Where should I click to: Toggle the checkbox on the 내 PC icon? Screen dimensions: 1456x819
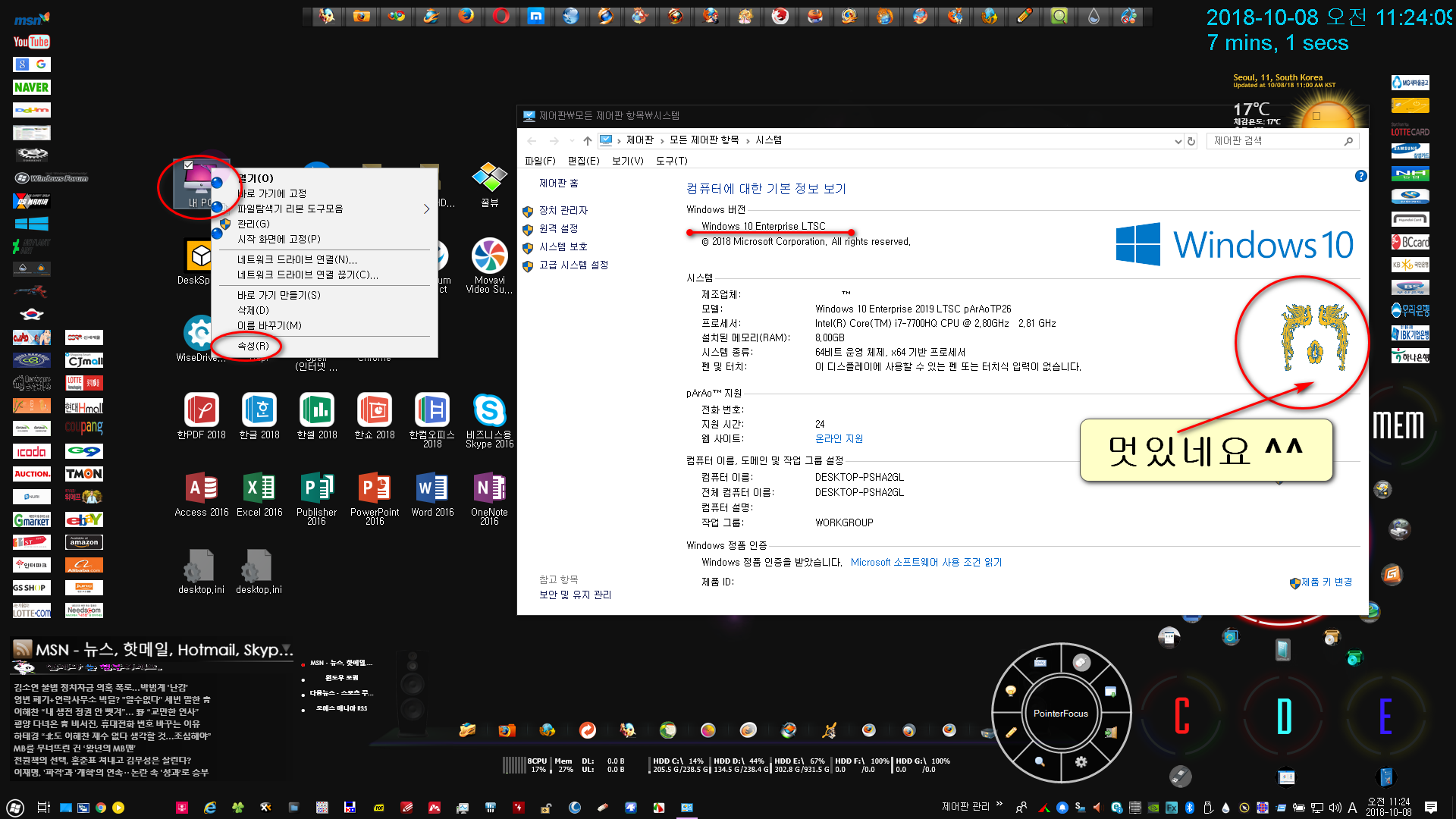coord(189,165)
